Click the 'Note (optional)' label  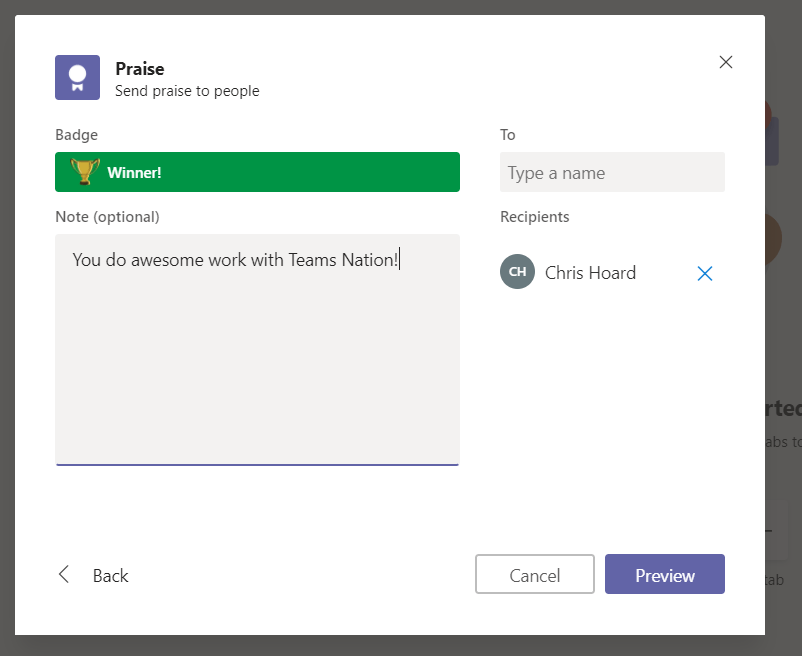107,216
